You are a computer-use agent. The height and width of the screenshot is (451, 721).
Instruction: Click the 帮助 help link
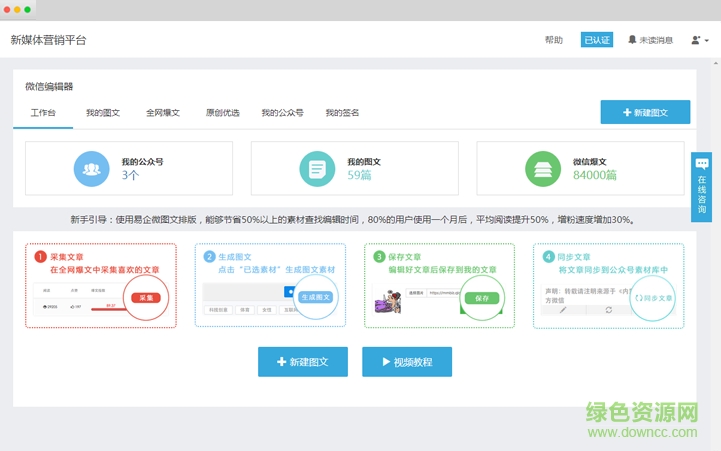(x=553, y=40)
